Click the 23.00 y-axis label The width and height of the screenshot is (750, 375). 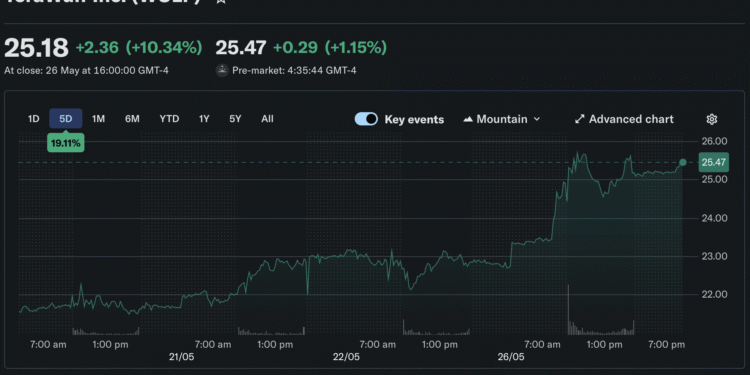[x=715, y=256]
